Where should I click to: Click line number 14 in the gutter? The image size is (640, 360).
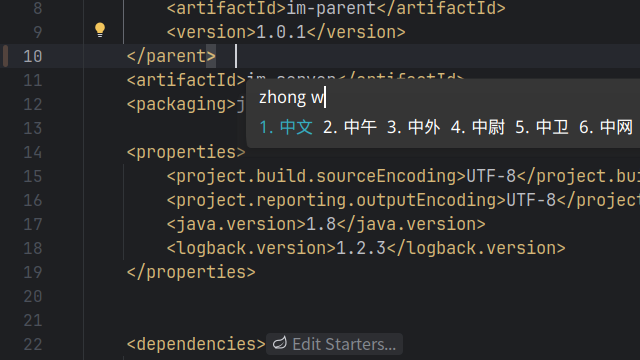[33, 152]
